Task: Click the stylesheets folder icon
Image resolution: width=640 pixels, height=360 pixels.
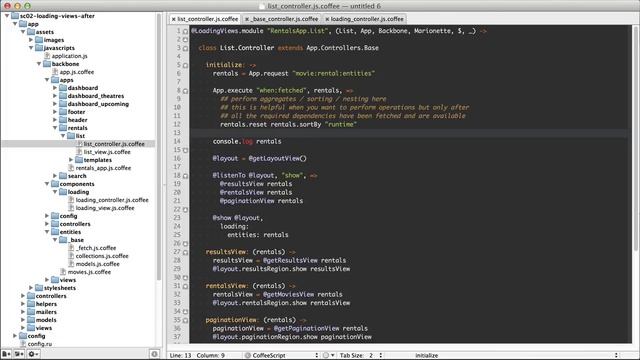Action: click(x=39, y=288)
